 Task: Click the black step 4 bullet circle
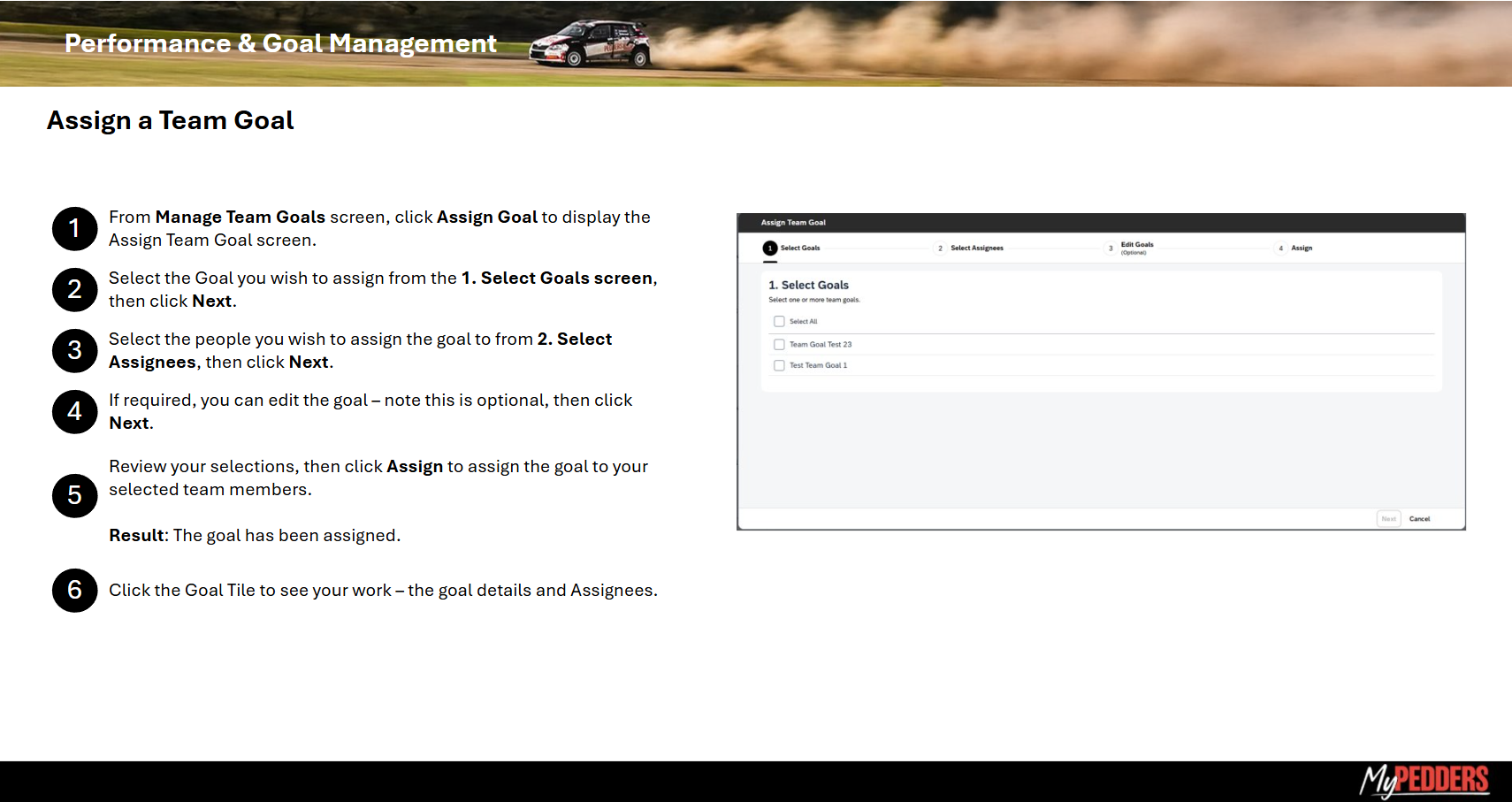point(74,412)
